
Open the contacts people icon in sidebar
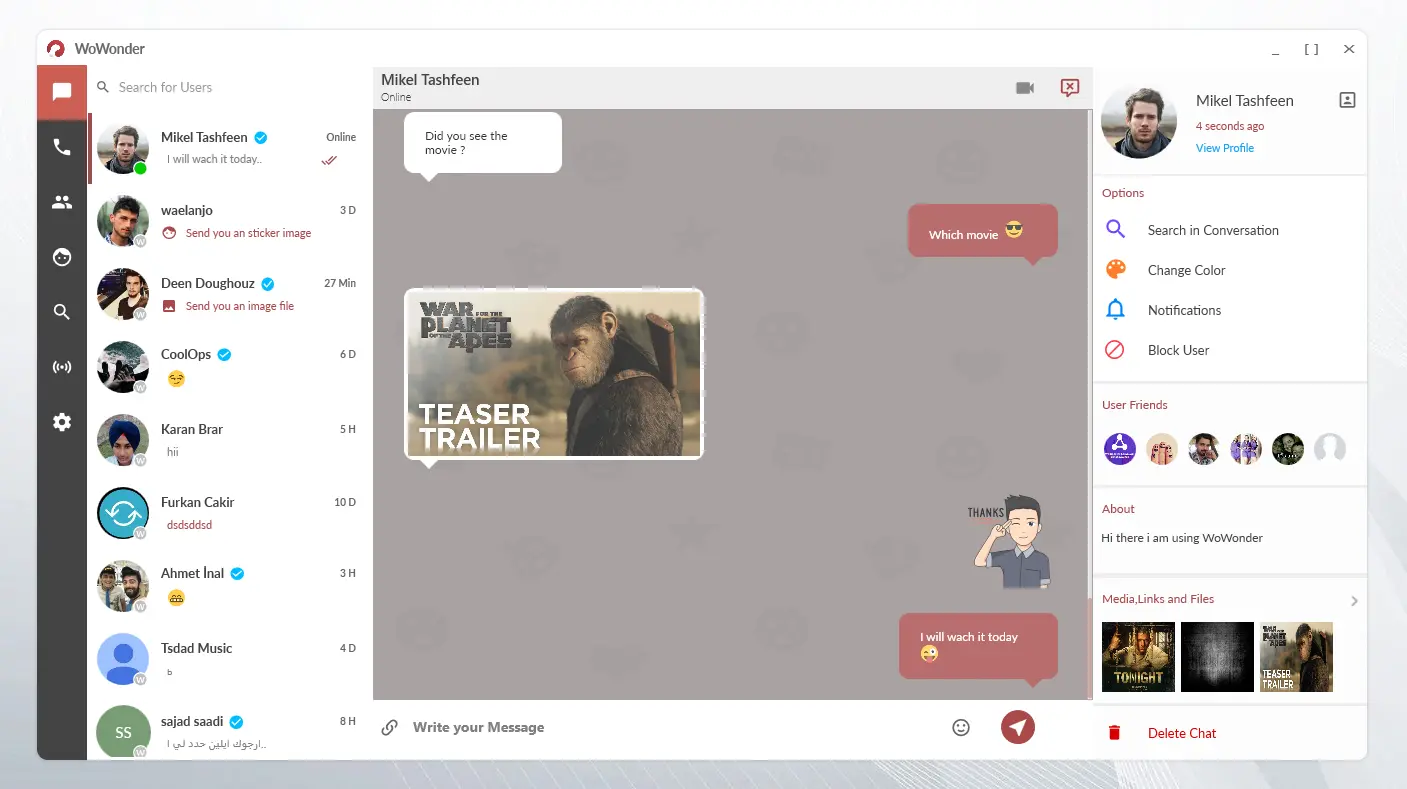click(62, 202)
